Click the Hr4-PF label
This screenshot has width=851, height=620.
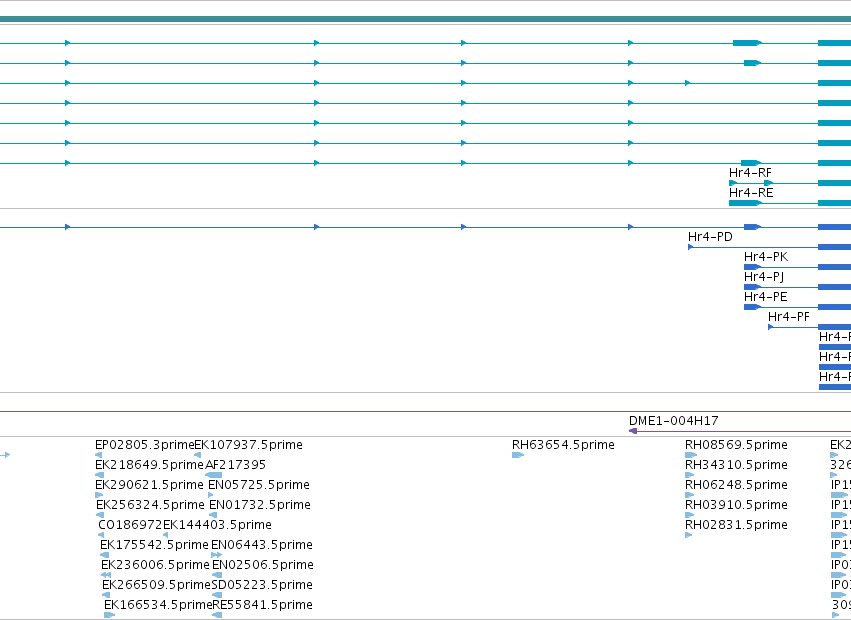point(789,317)
